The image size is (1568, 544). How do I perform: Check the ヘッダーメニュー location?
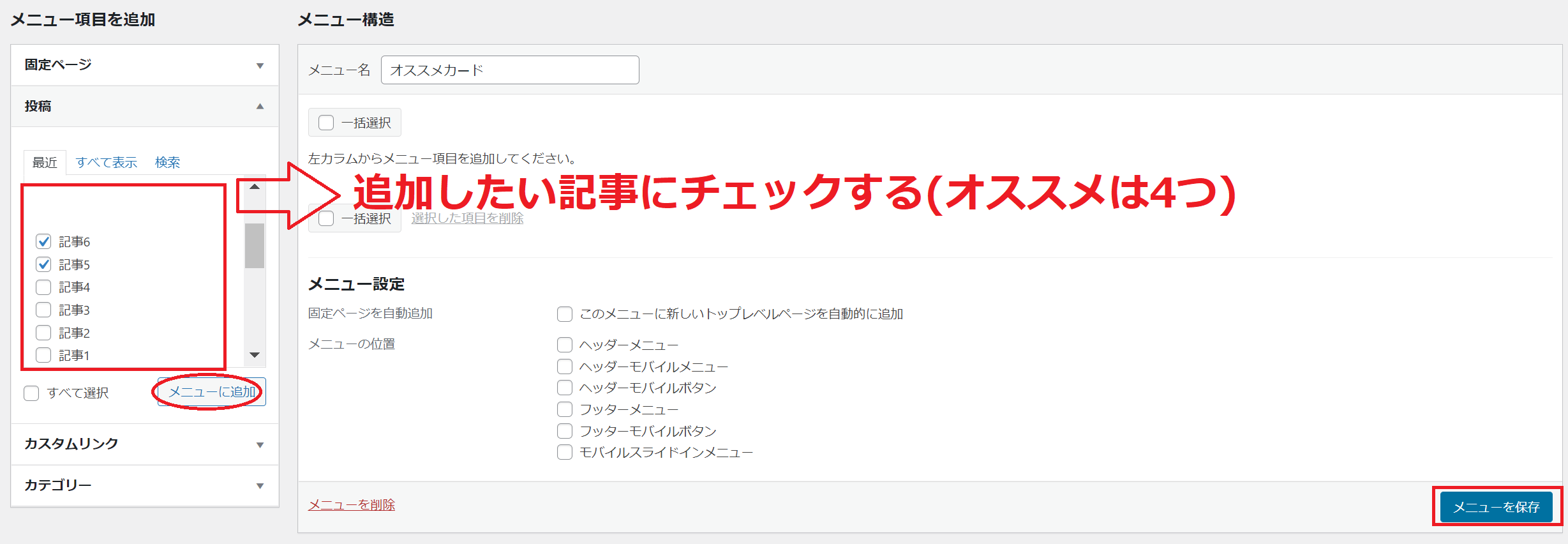pyautogui.click(x=565, y=345)
